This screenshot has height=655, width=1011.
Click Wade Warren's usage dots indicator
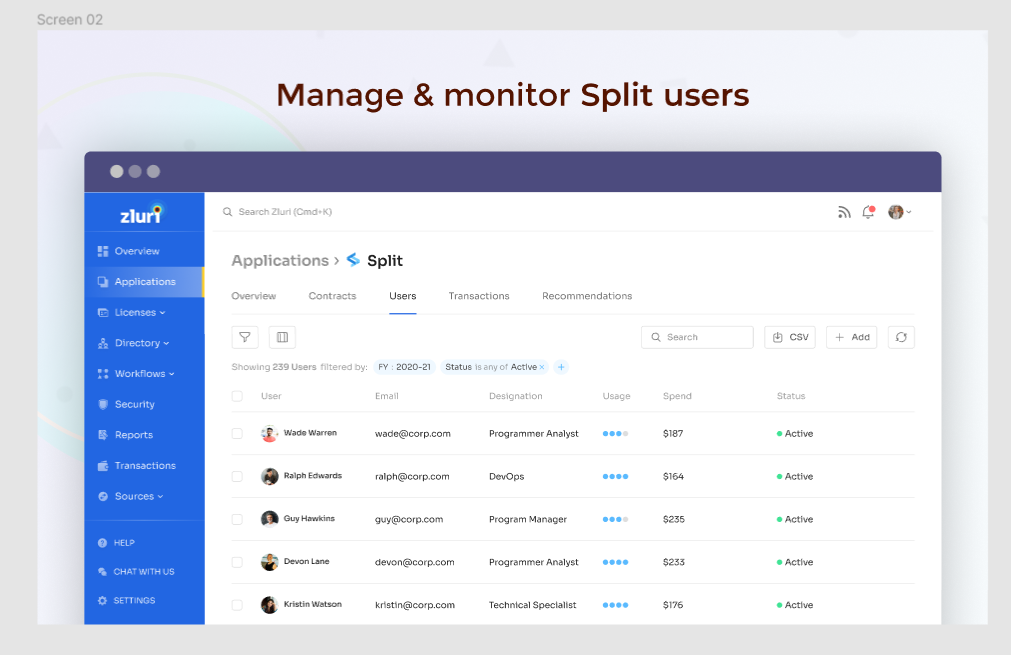click(x=615, y=434)
